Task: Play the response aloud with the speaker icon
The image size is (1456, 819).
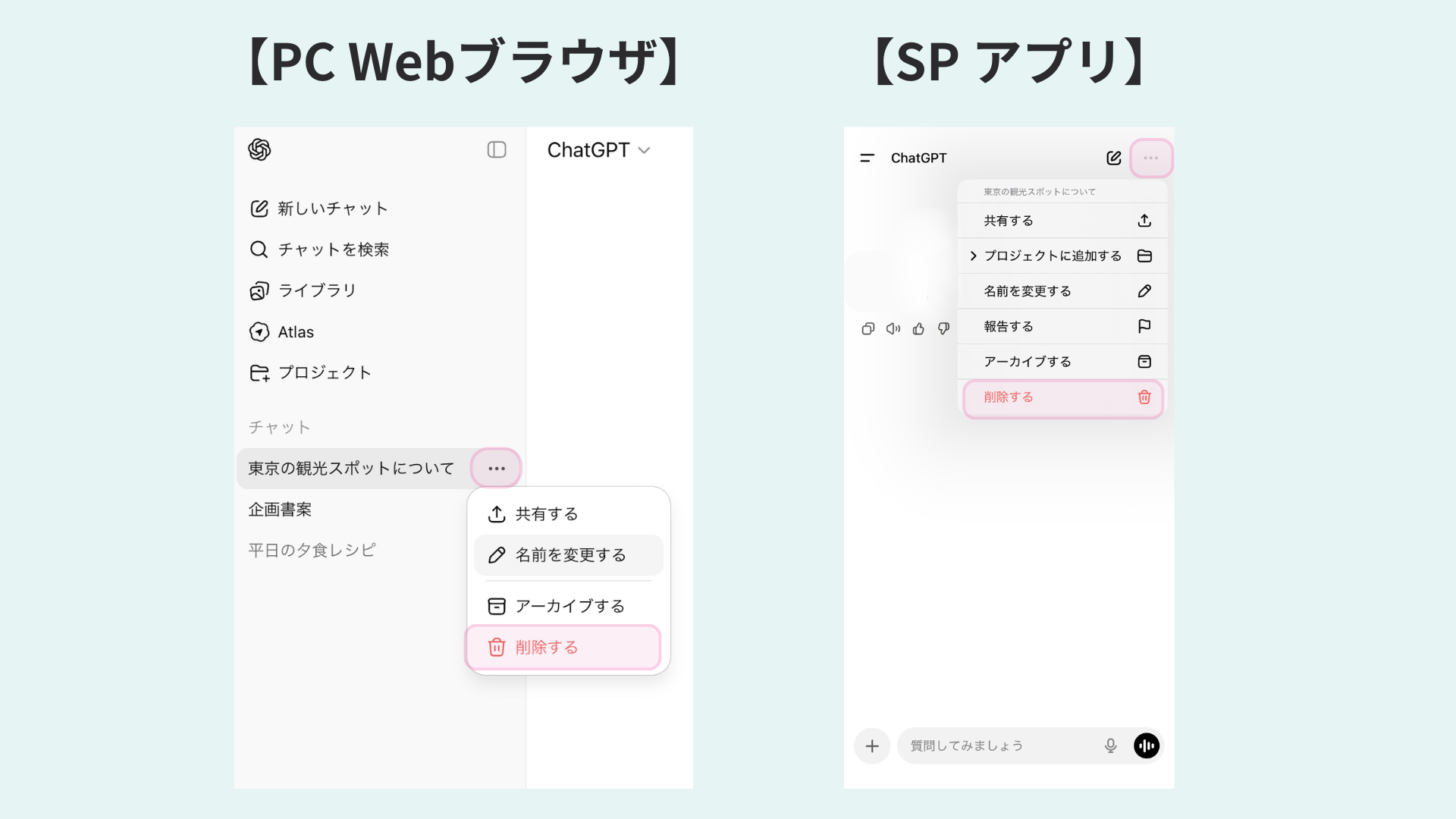Action: (893, 328)
